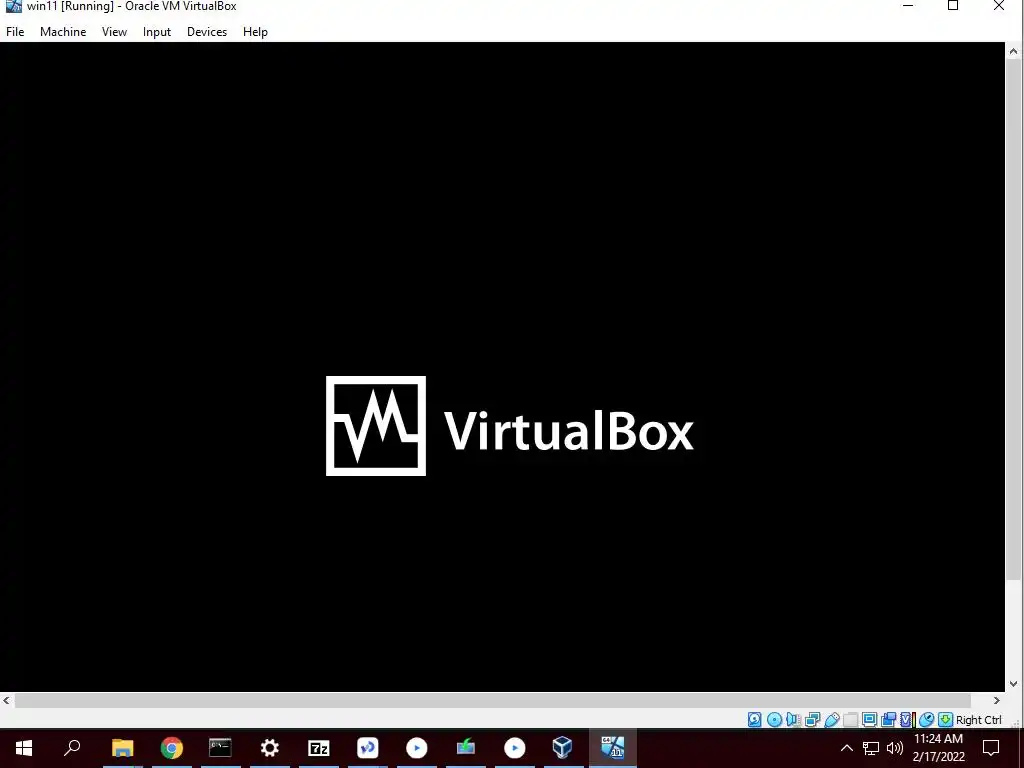Open the Help menu

(x=255, y=31)
